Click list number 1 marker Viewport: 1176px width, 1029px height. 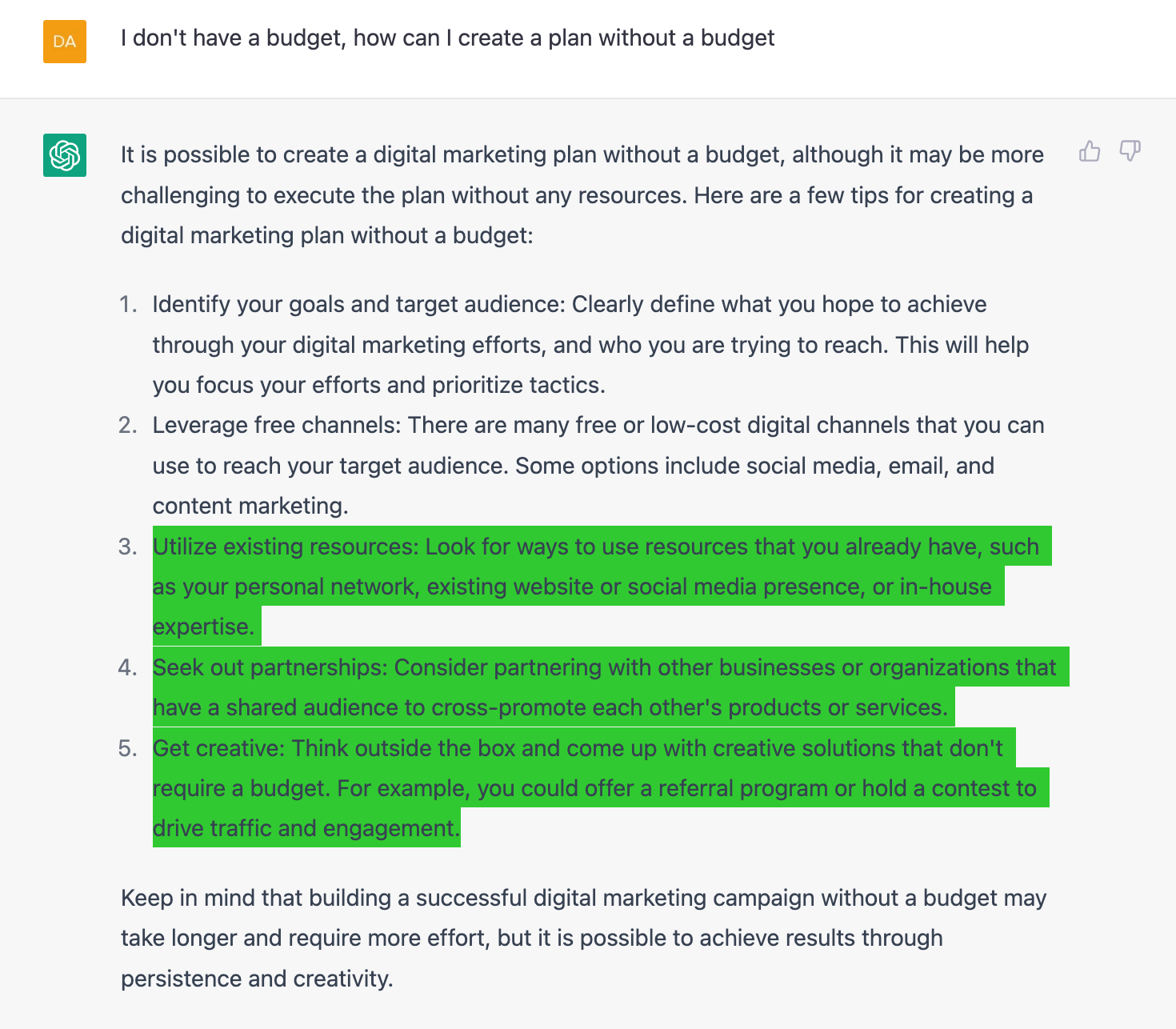point(128,305)
